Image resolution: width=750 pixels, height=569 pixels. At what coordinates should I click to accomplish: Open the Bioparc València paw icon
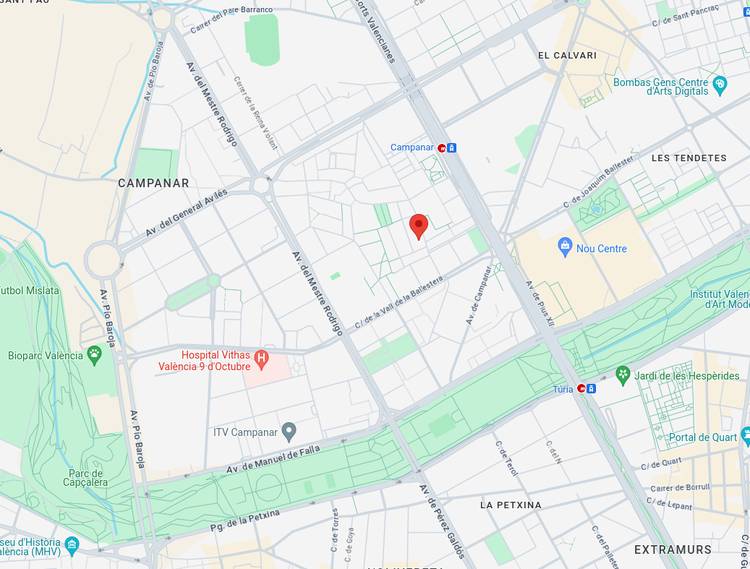point(95,355)
